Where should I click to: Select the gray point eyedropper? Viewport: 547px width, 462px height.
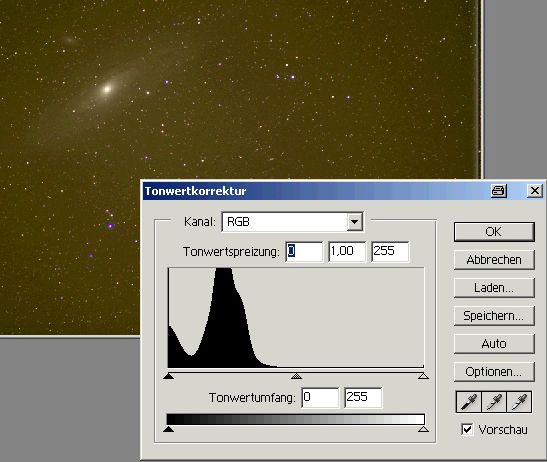494,402
